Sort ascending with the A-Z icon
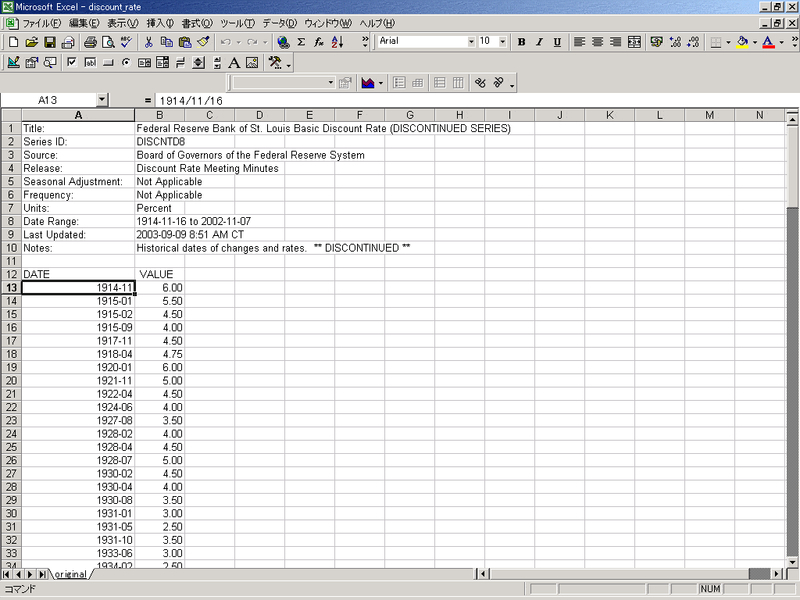This screenshot has height=600, width=800. tap(337, 42)
